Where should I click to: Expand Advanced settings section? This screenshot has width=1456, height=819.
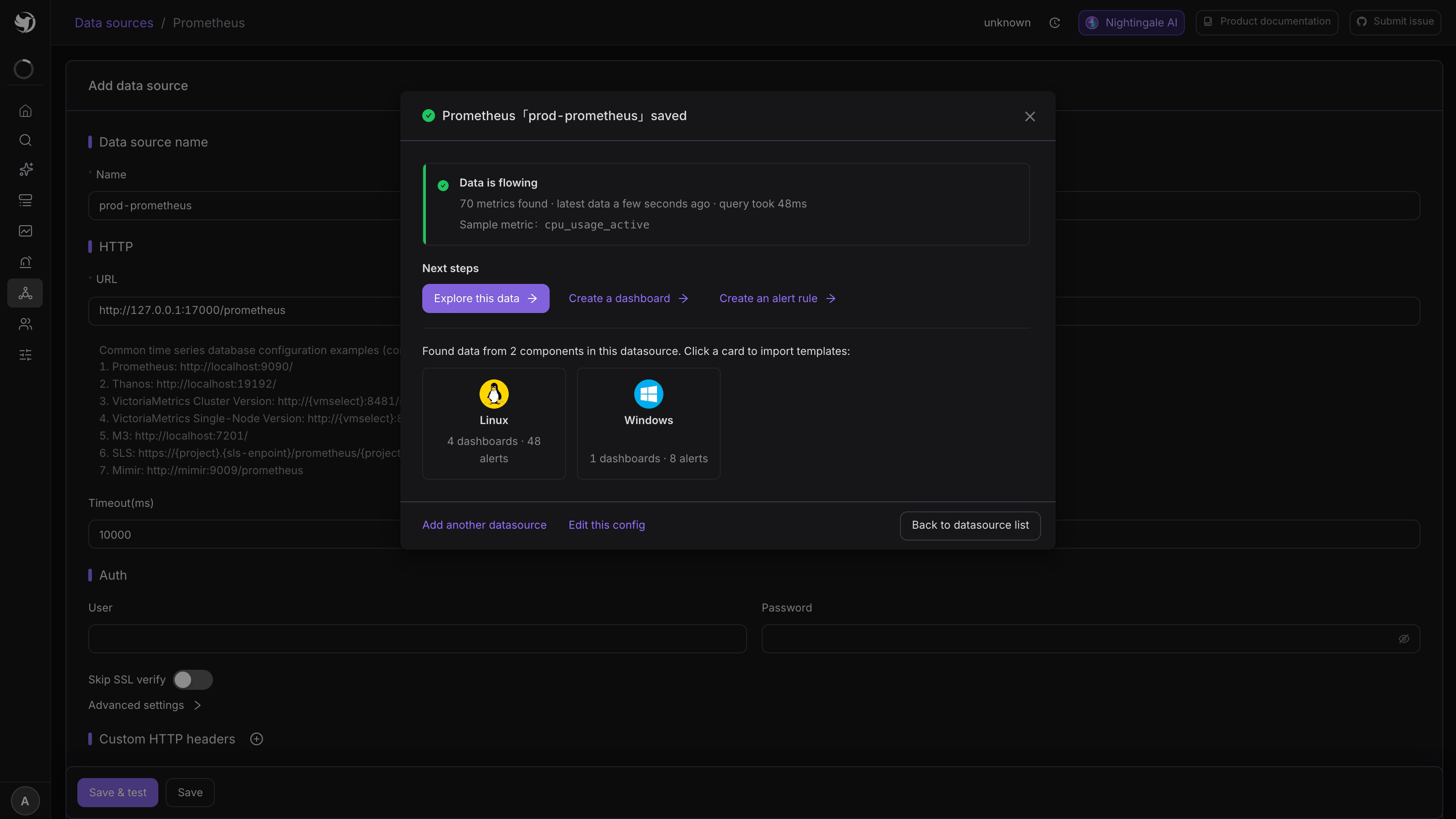145,705
